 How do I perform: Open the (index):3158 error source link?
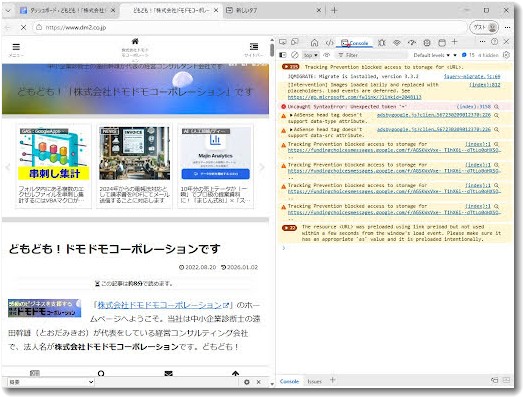(x=474, y=107)
